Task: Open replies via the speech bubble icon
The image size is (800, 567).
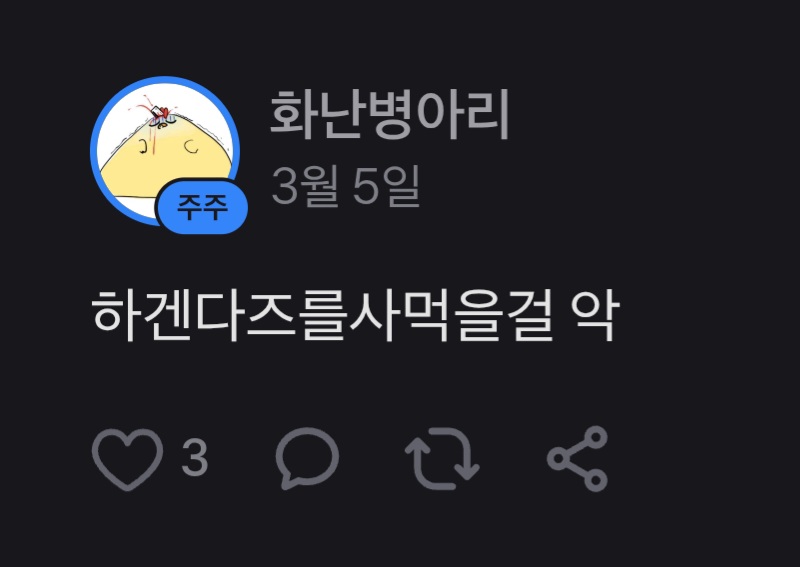Action: tap(307, 458)
